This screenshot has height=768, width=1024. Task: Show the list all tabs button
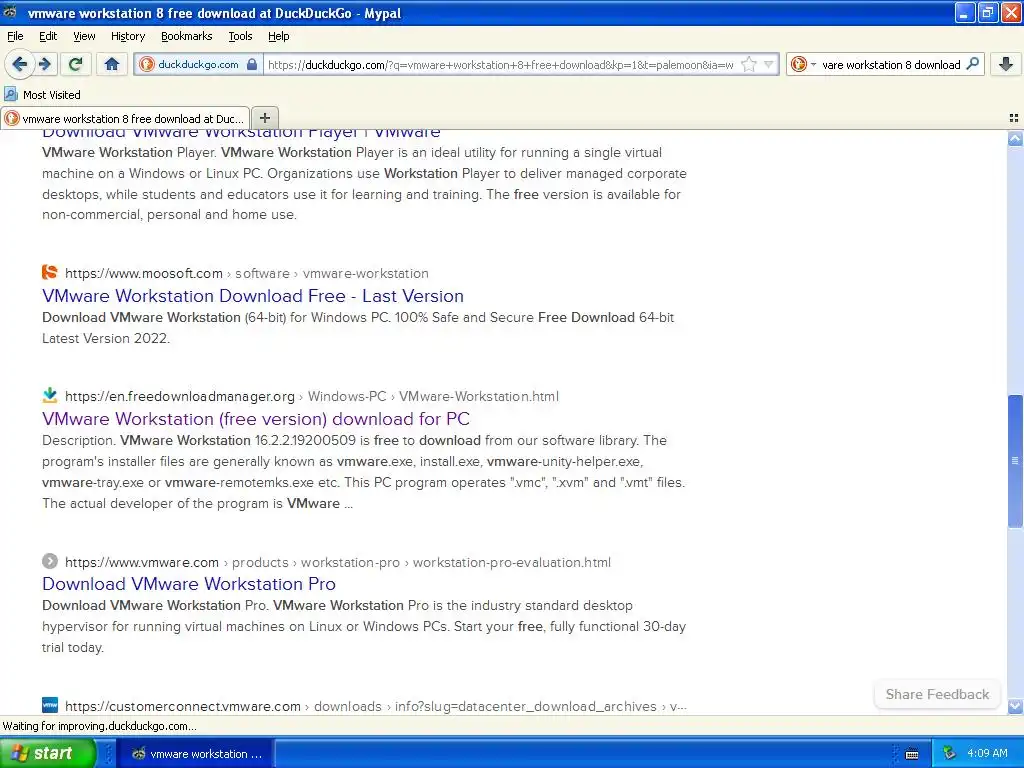(1014, 118)
